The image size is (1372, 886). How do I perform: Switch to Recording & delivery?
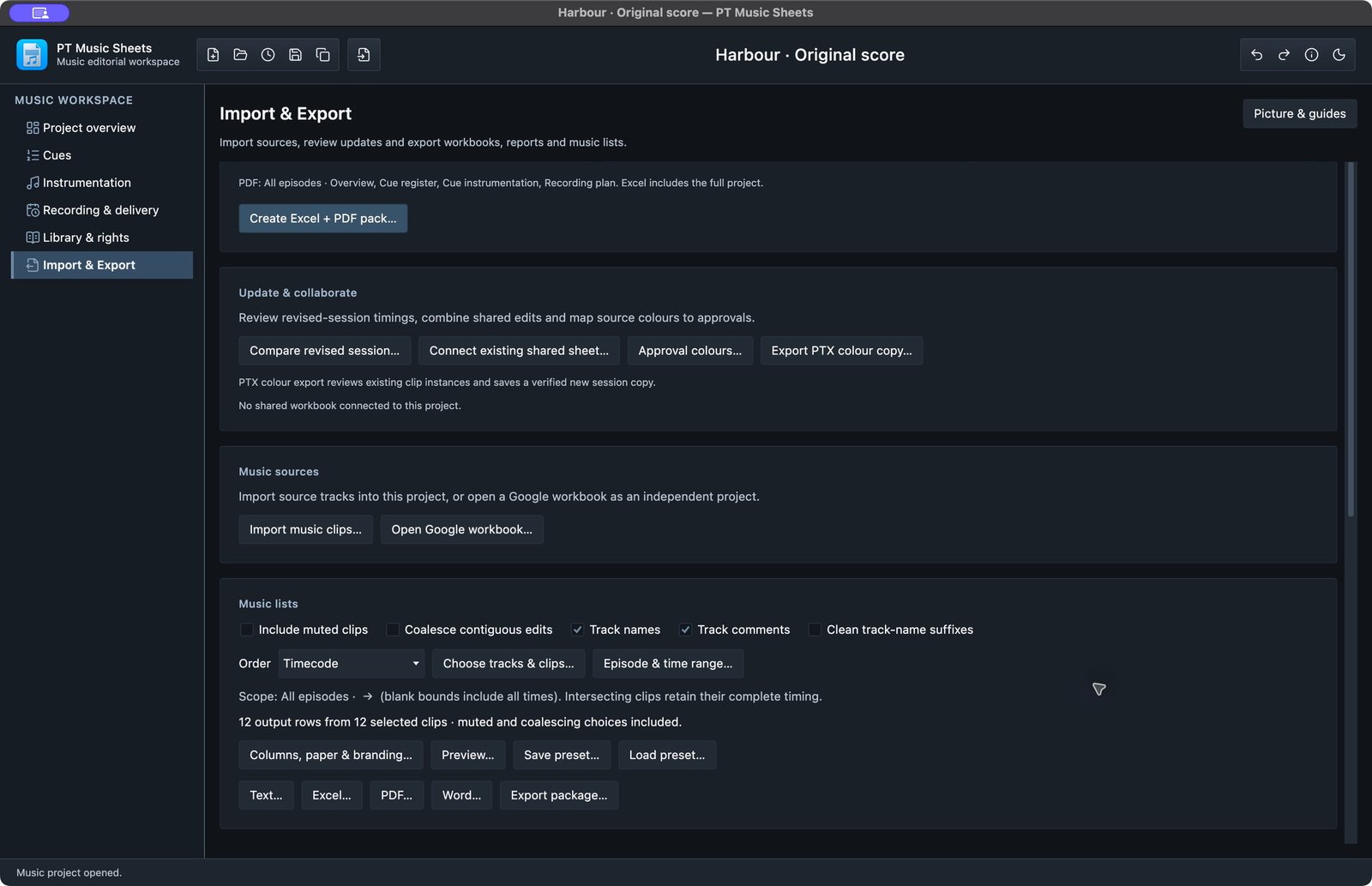point(102,210)
